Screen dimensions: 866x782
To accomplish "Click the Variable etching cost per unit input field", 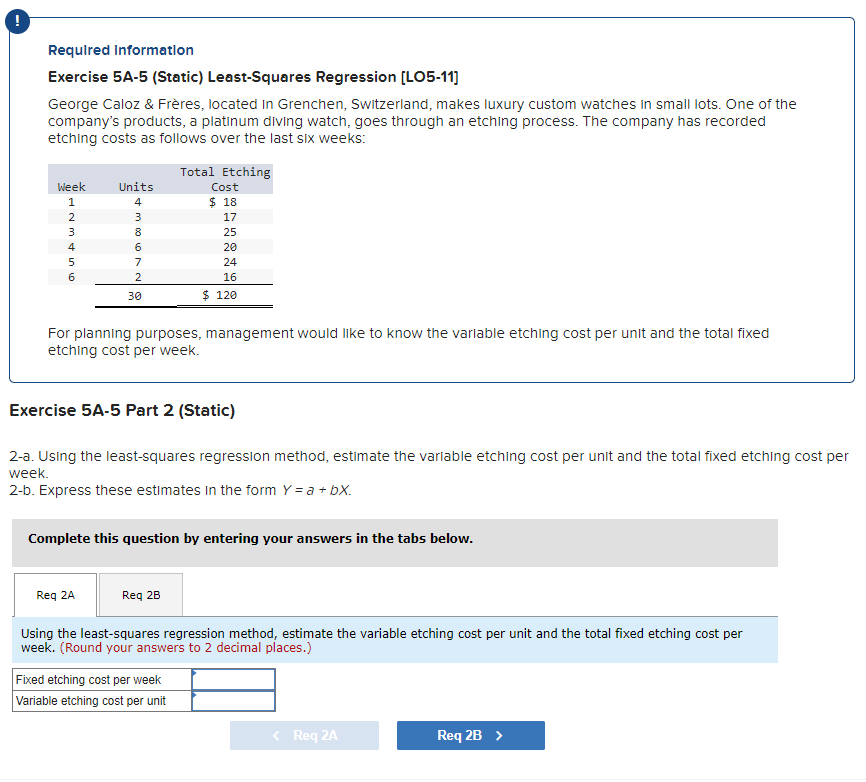I will [x=234, y=701].
